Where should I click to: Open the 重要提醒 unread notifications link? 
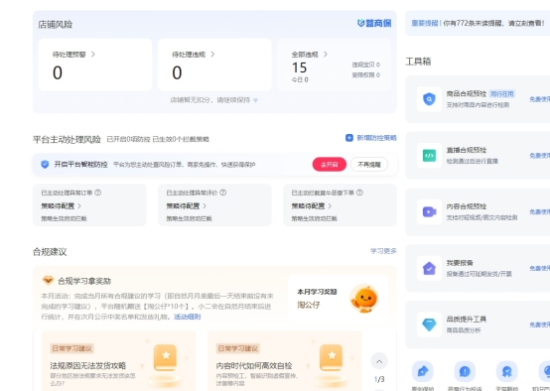(478, 23)
